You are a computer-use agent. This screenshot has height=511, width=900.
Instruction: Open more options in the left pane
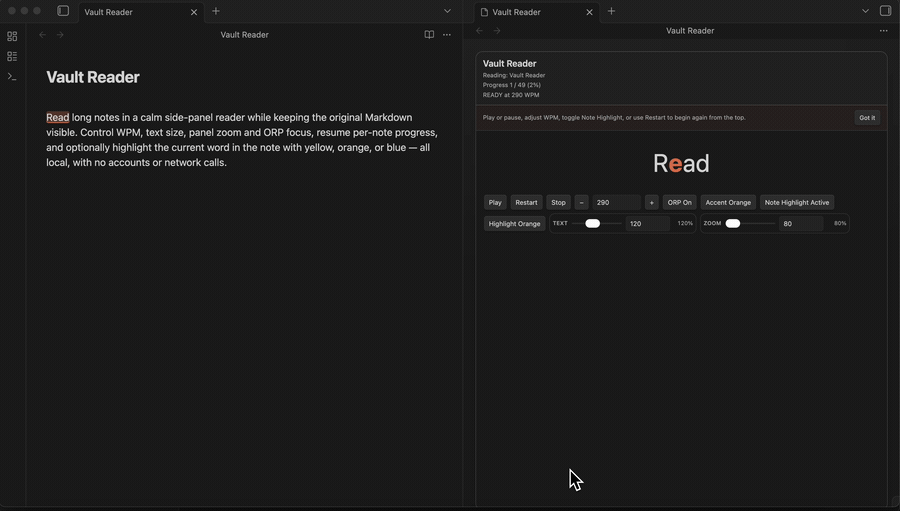(x=447, y=35)
